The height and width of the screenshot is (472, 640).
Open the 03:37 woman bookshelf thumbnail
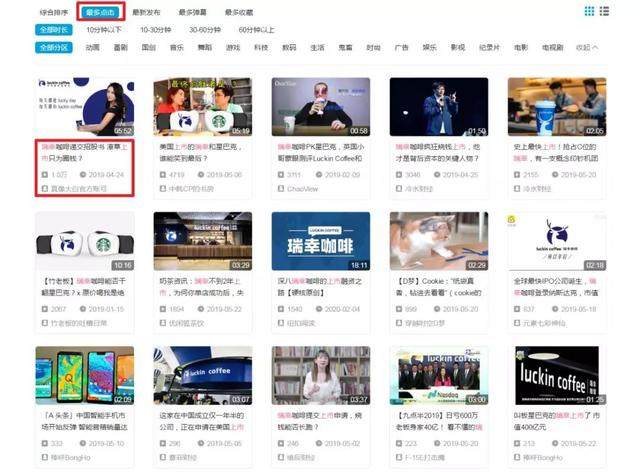(x=321, y=375)
